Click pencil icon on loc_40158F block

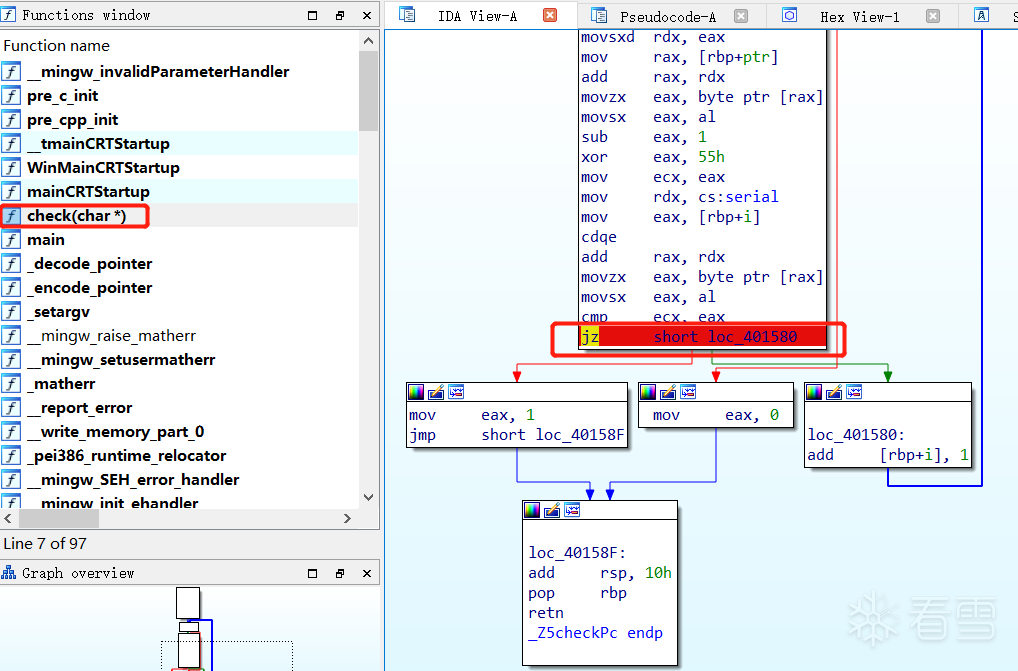pyautogui.click(x=552, y=510)
